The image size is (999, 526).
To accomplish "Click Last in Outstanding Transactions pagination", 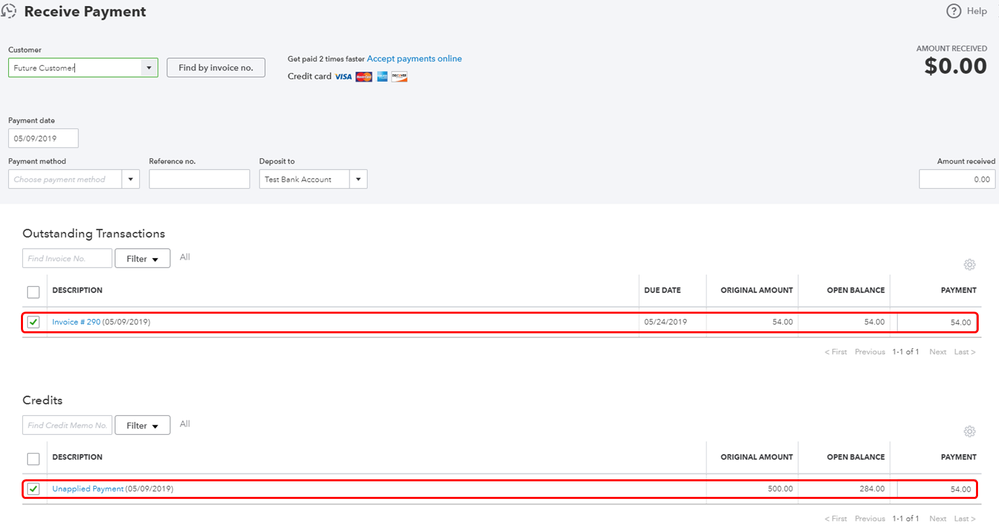I will click(965, 352).
